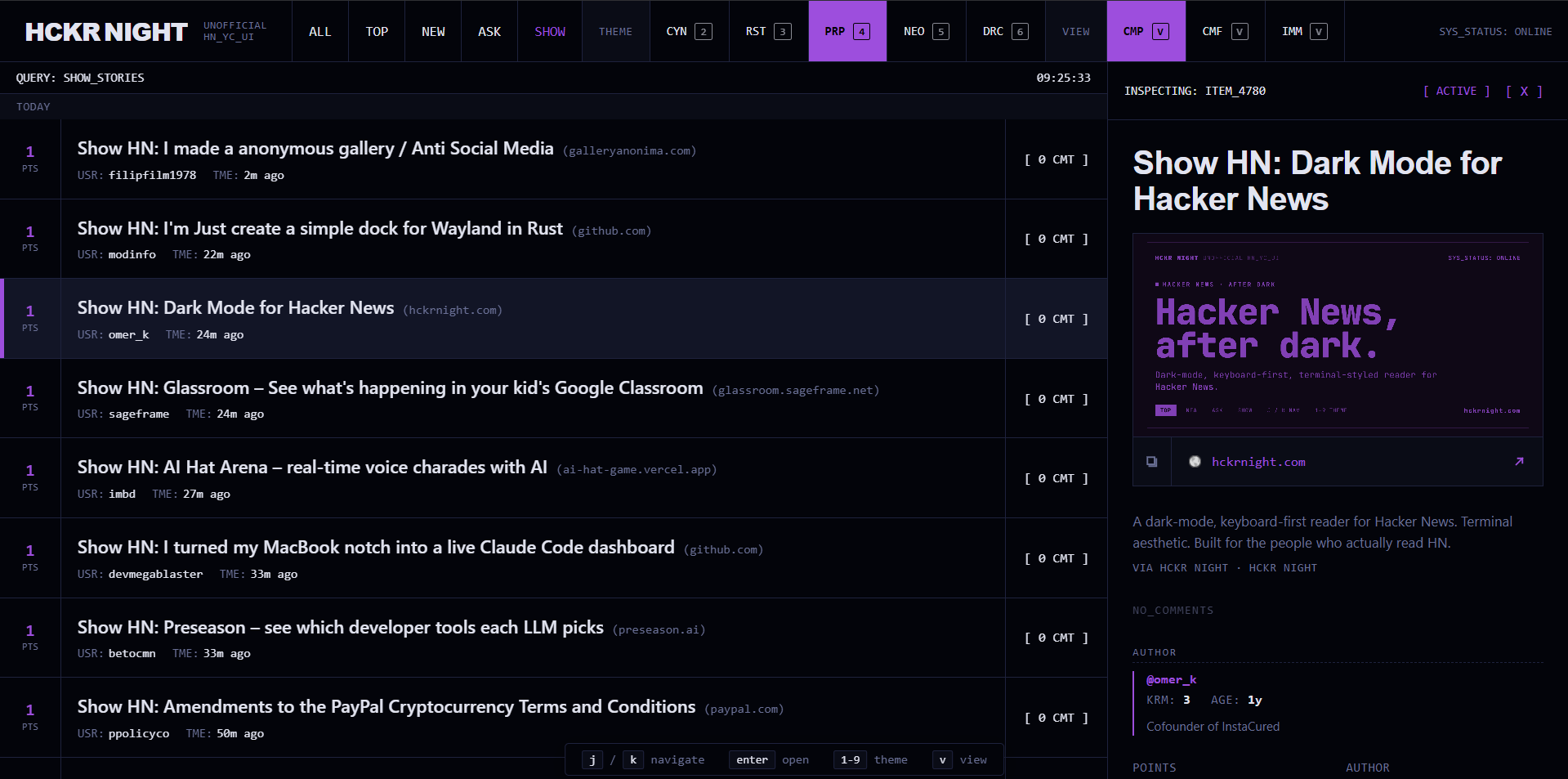Click the ai-hat-game.vercel.app domain label
The height and width of the screenshot is (779, 1568).
[637, 469]
